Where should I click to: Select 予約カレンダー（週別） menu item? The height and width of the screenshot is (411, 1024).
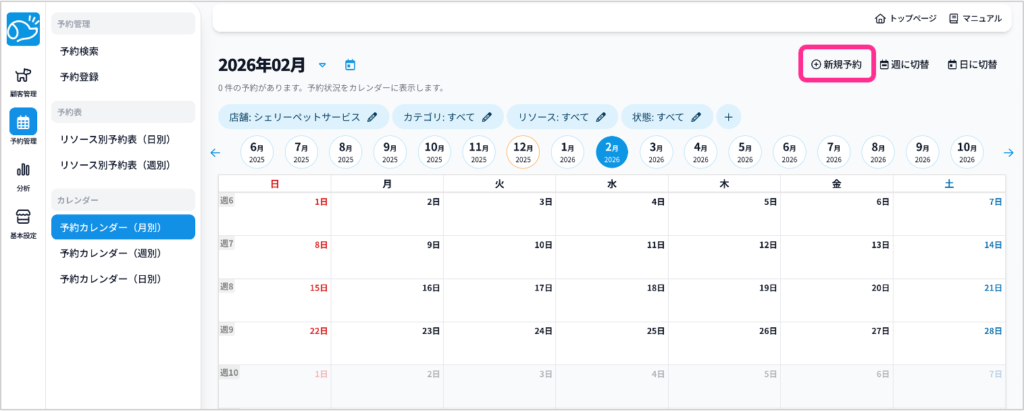(x=110, y=253)
